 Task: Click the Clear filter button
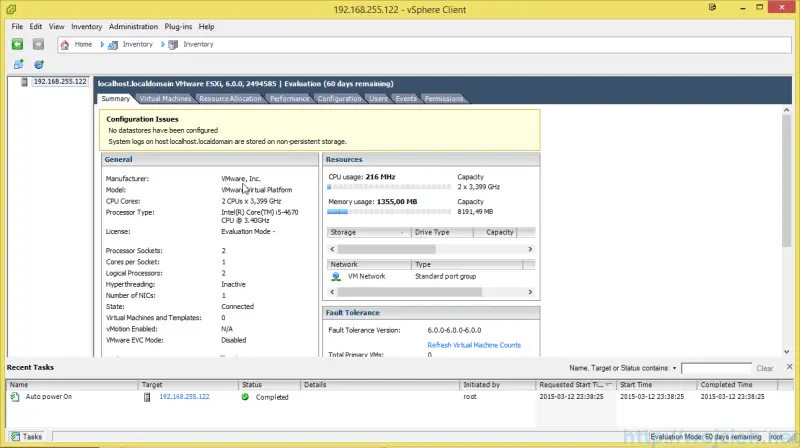point(765,368)
